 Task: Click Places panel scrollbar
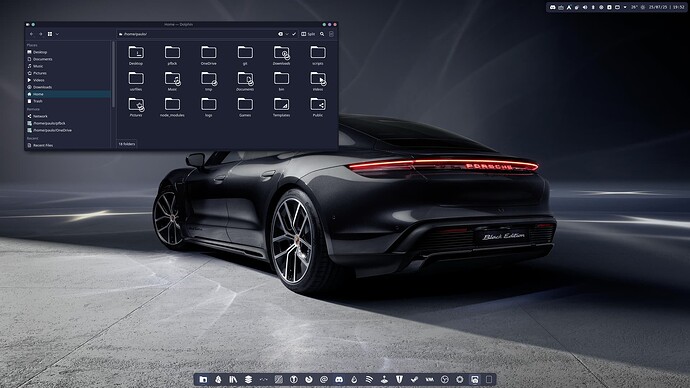point(113,75)
